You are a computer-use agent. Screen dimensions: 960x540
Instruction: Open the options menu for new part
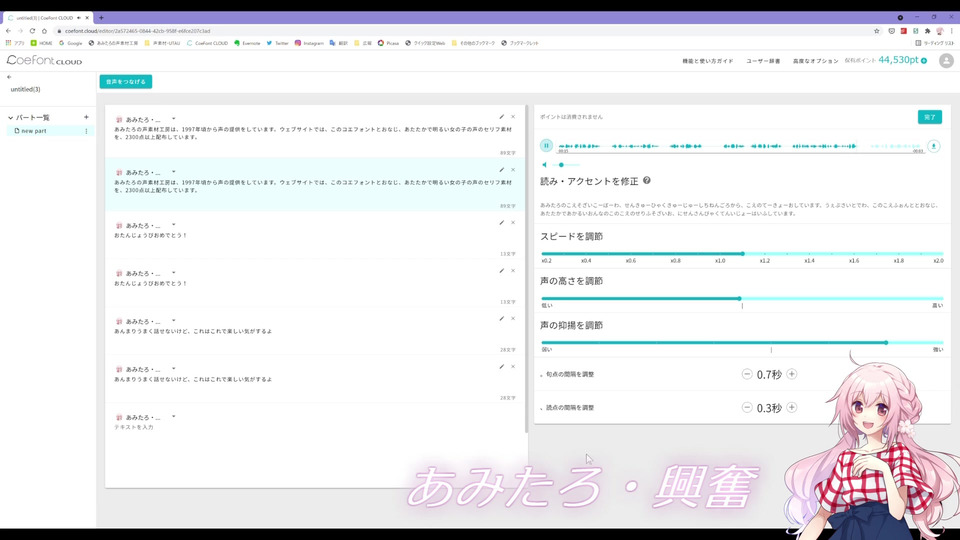86,131
